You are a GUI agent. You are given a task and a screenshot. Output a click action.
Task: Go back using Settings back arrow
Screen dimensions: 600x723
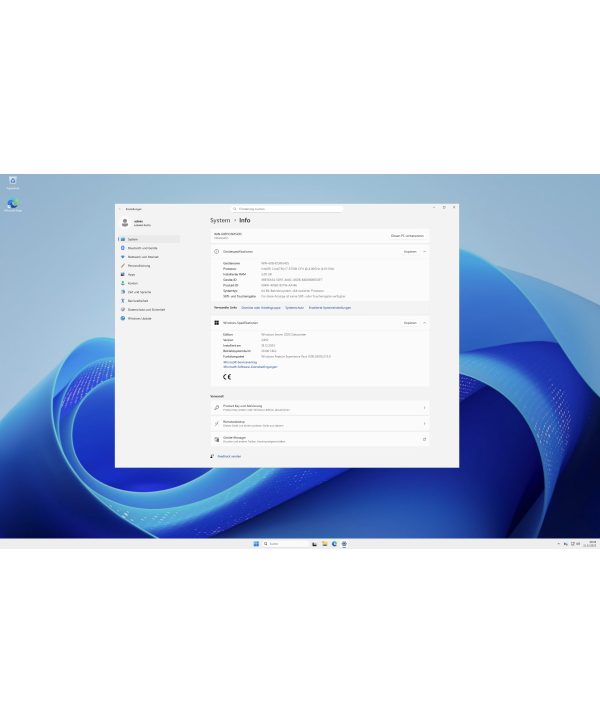tap(120, 209)
